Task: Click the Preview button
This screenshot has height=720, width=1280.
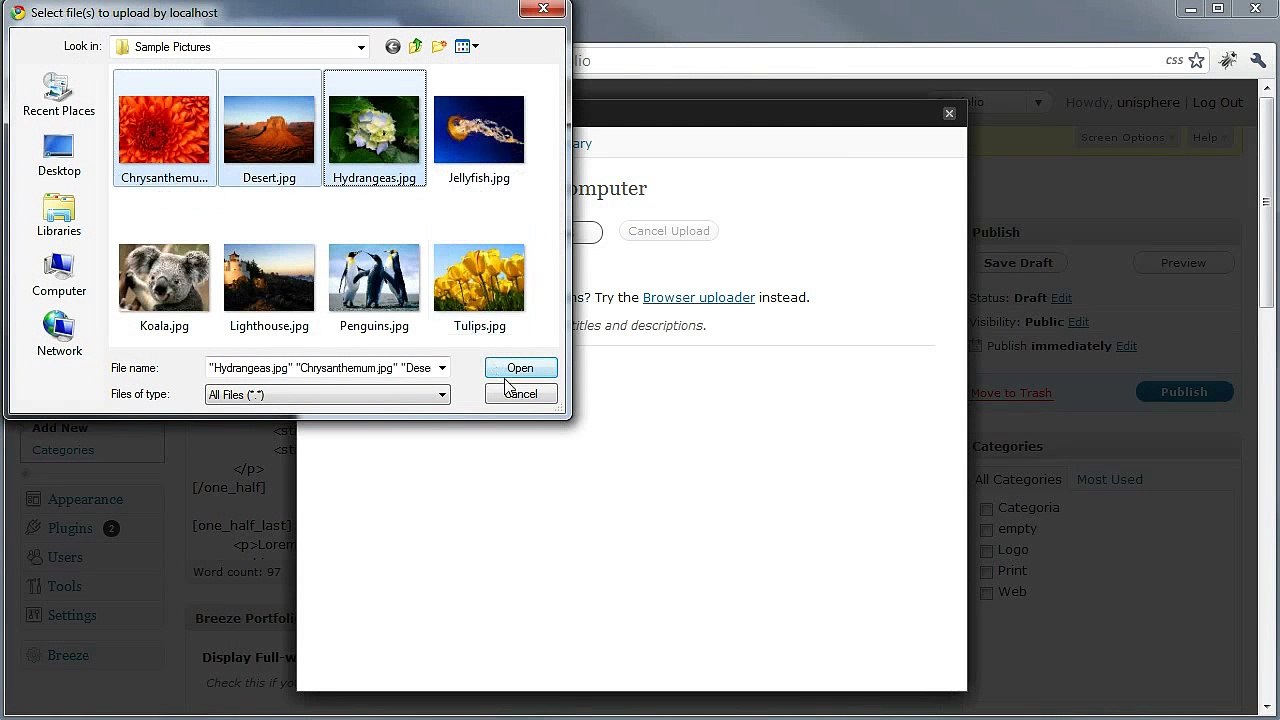Action: coord(1183,263)
